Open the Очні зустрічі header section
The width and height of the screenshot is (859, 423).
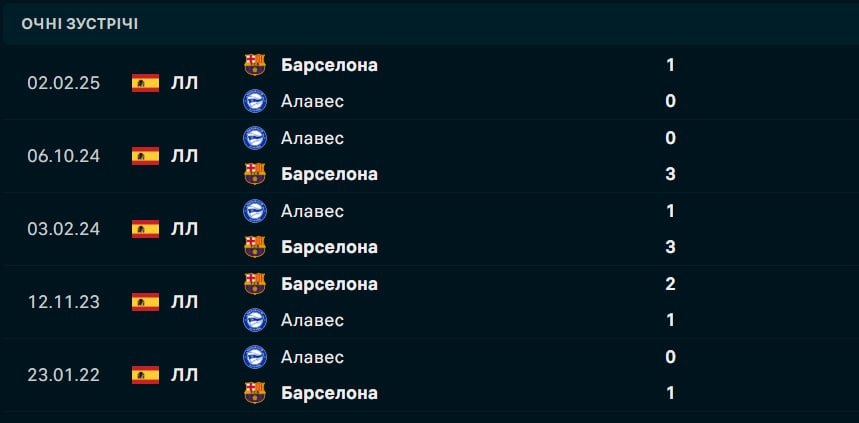(x=80, y=23)
